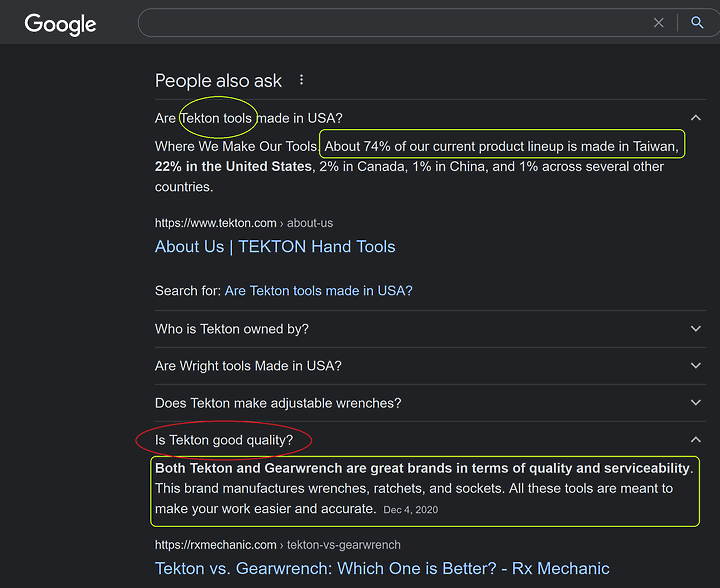Open 'Tekton vs. Gearwrench: Which One is Better?' link
The width and height of the screenshot is (720, 588).
(382, 568)
